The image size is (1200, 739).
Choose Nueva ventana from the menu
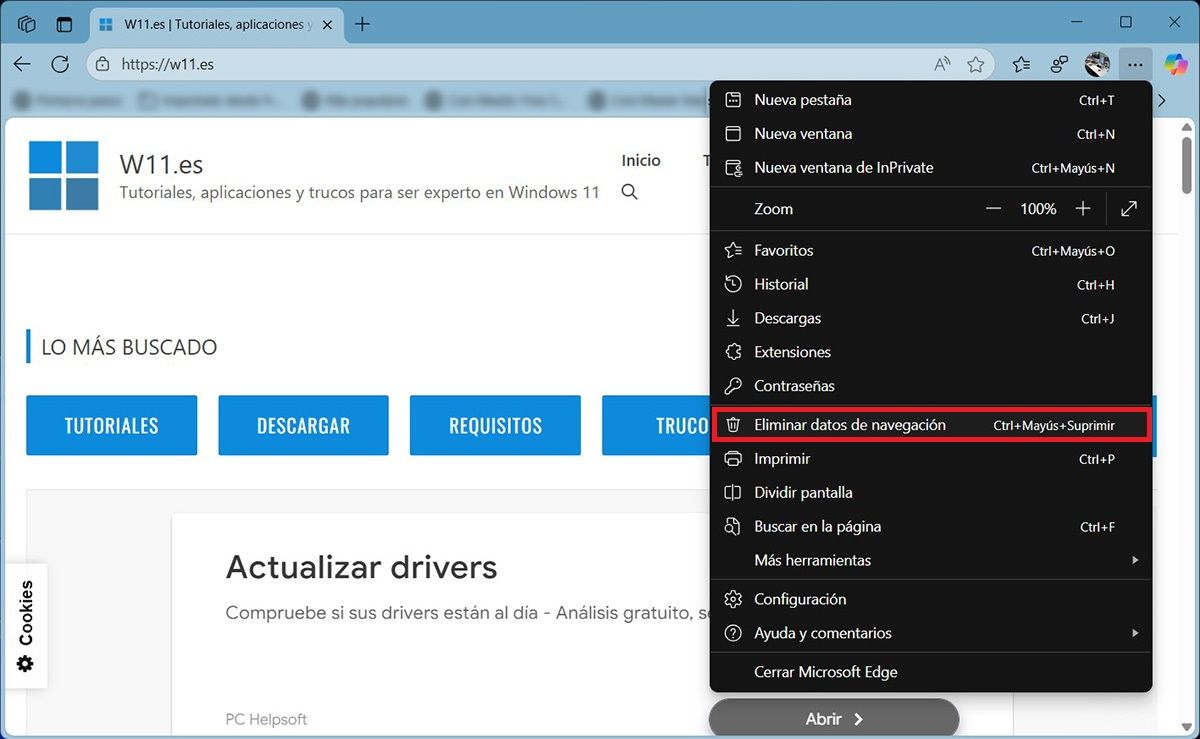click(x=931, y=134)
